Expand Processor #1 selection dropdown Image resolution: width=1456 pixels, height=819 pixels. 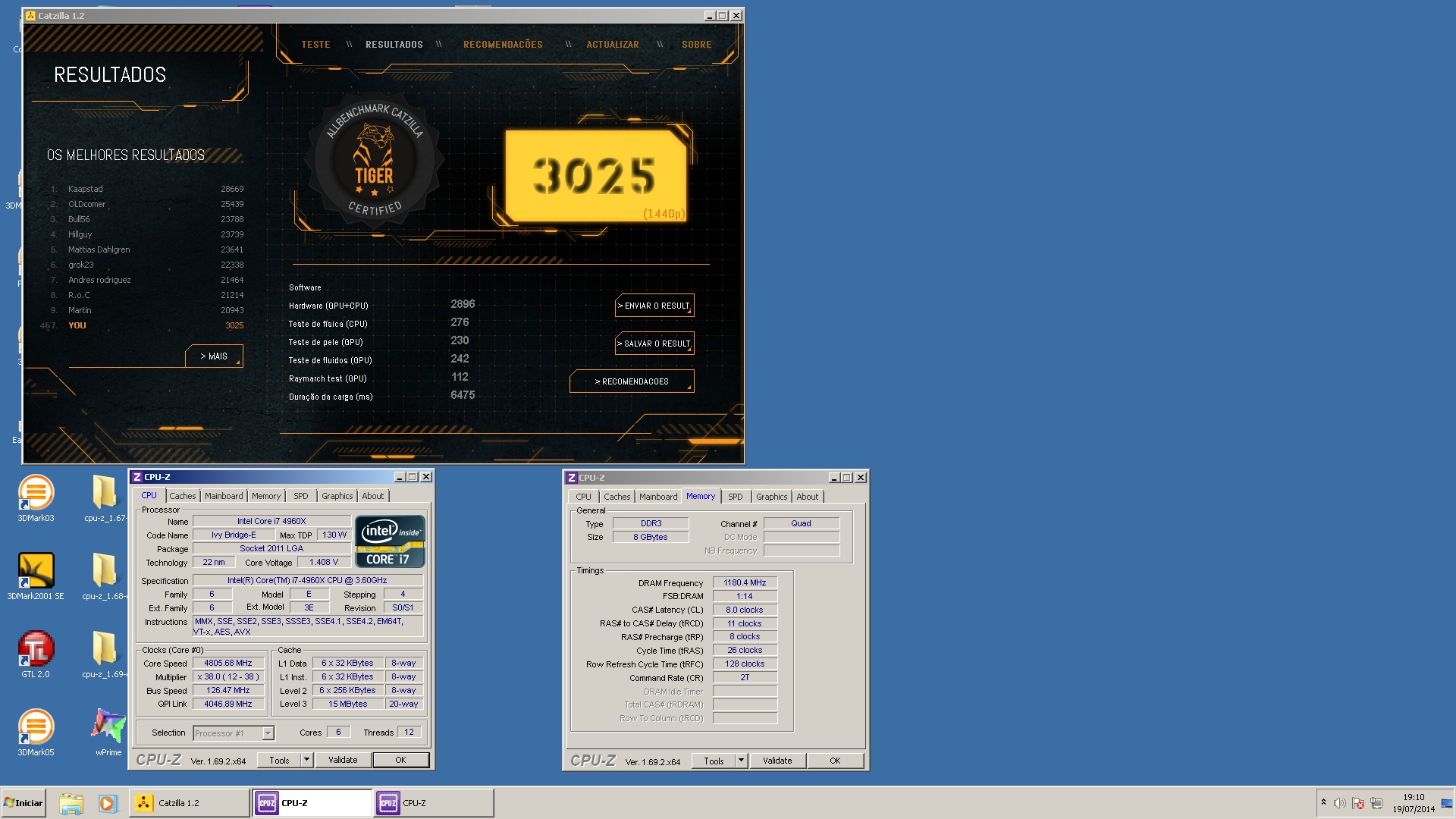(268, 733)
